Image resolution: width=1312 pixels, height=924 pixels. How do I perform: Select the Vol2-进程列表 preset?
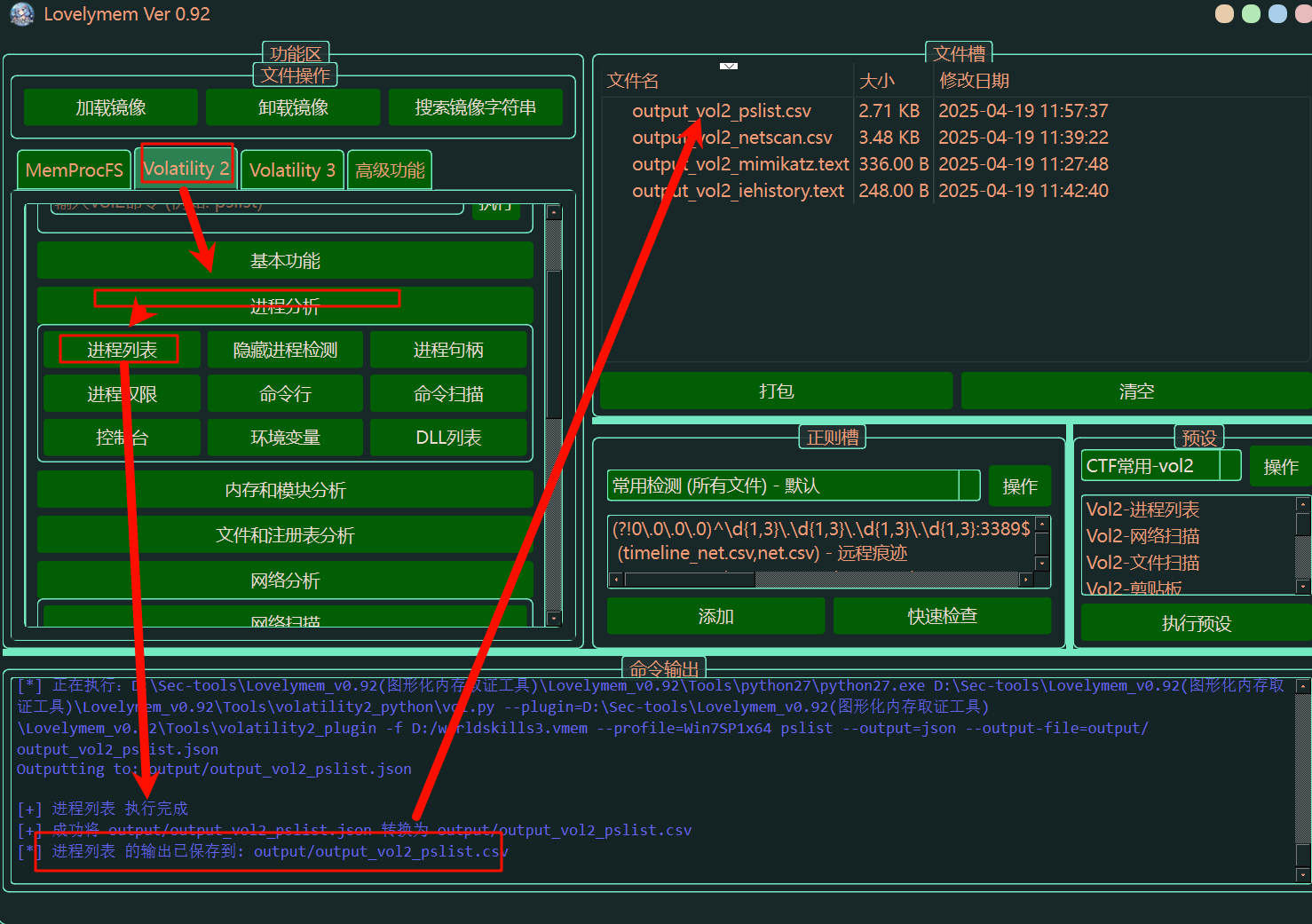[1142, 509]
